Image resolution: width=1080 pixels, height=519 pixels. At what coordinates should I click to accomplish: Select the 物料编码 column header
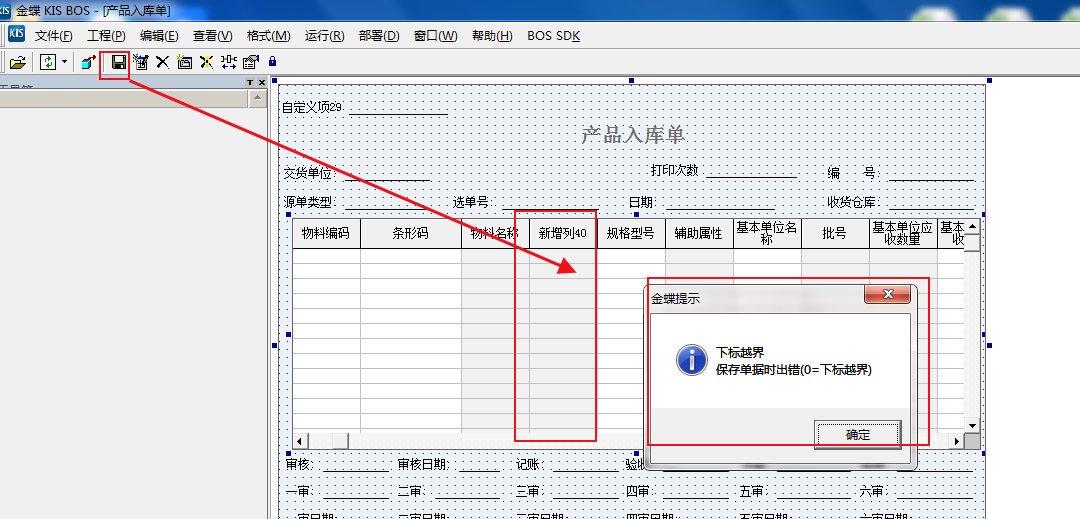[x=326, y=233]
